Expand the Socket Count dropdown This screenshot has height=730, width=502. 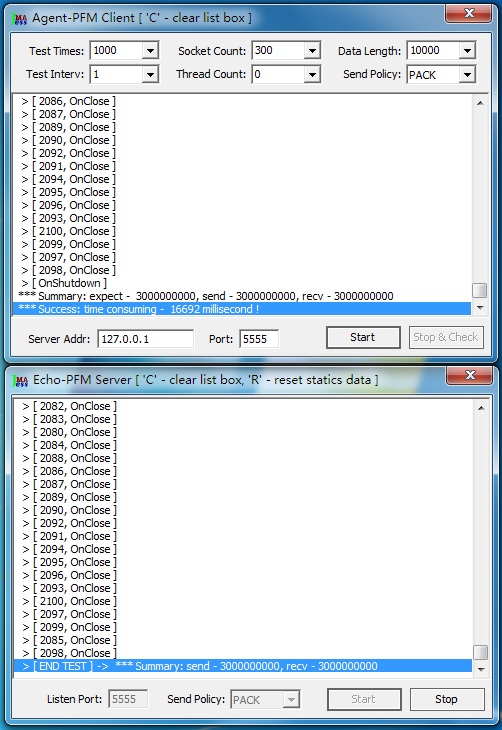coord(312,50)
